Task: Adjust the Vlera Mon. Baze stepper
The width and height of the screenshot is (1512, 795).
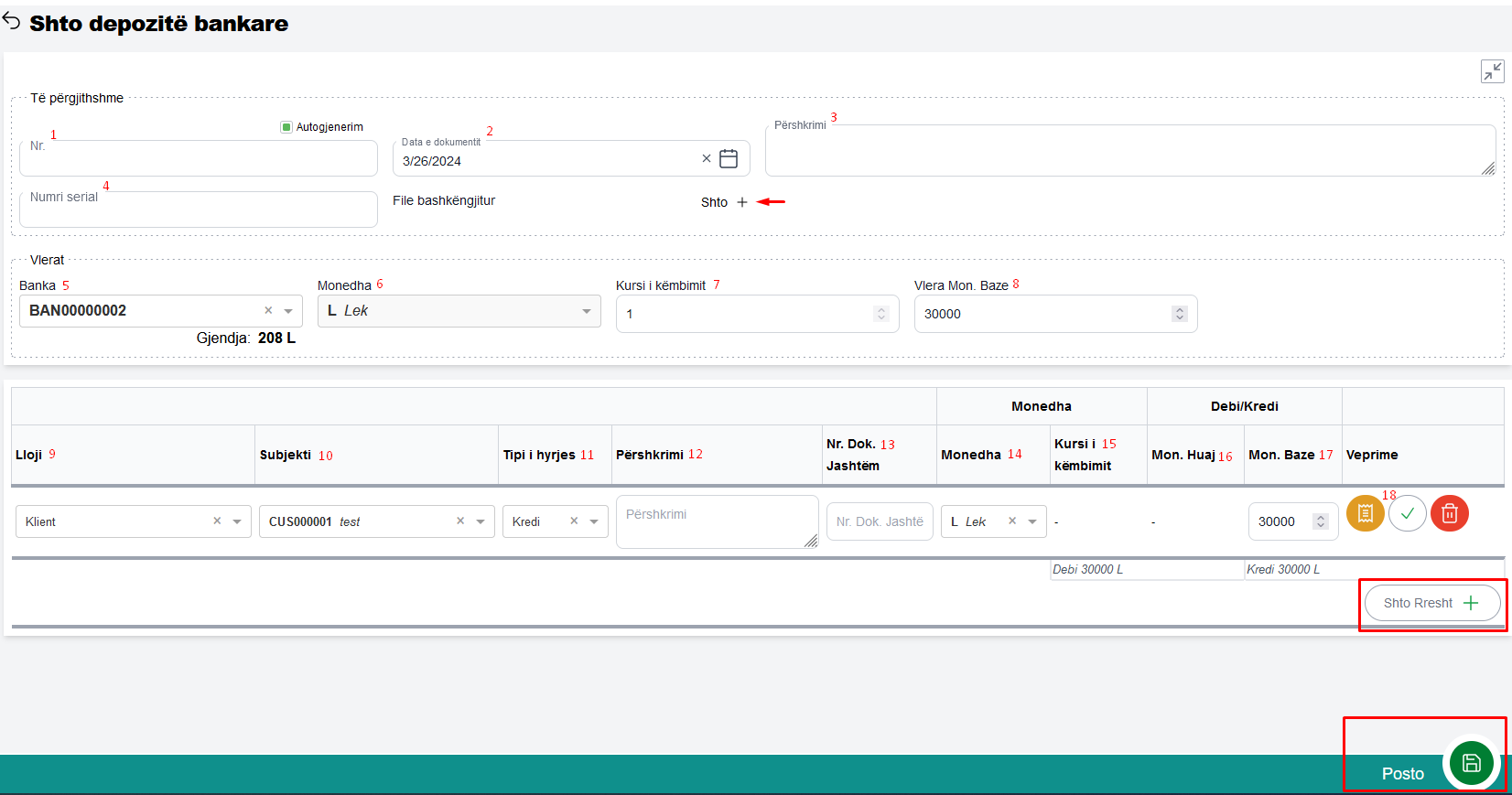Action: pos(1180,314)
